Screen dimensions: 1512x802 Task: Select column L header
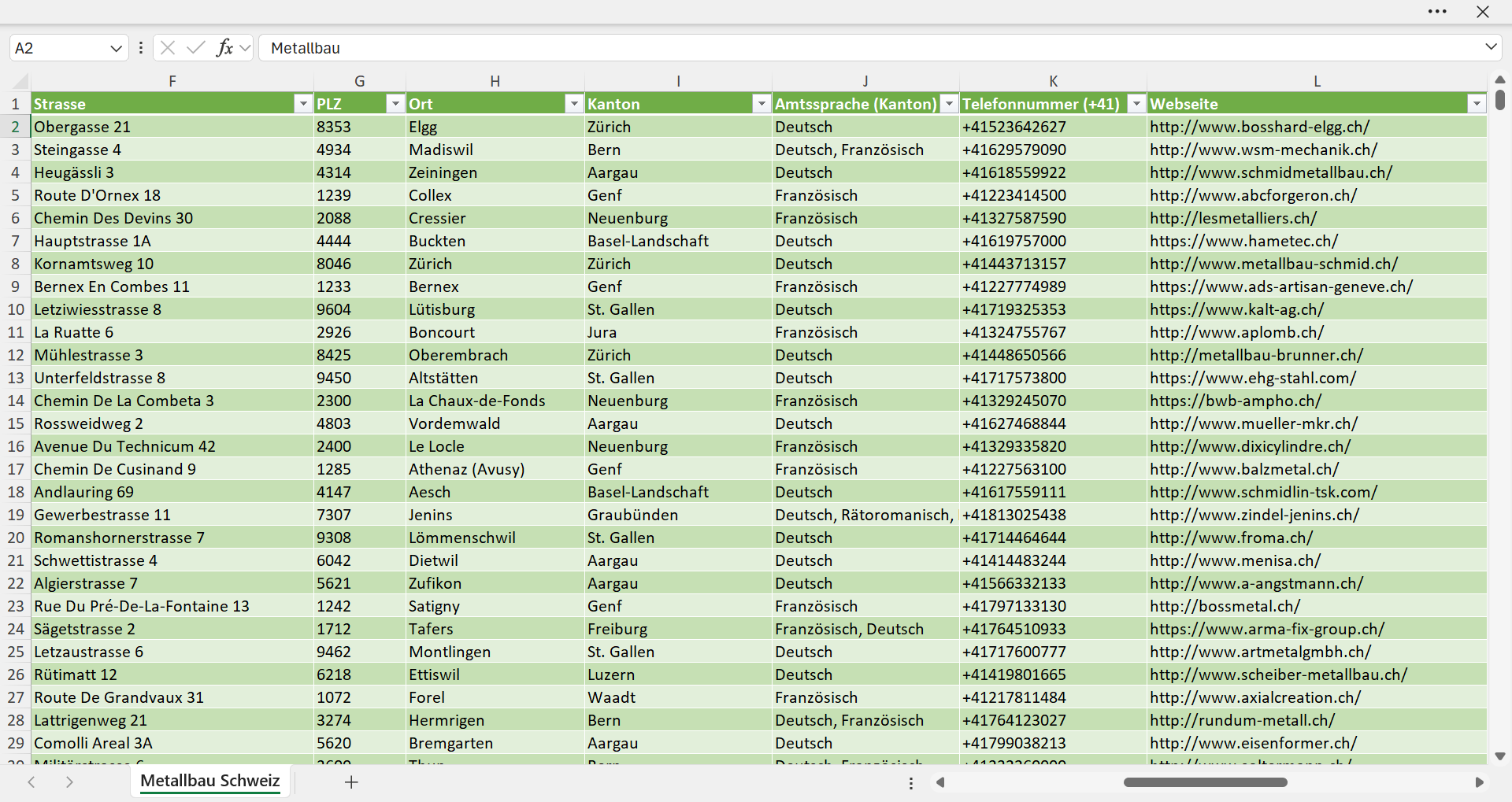pyautogui.click(x=1317, y=81)
